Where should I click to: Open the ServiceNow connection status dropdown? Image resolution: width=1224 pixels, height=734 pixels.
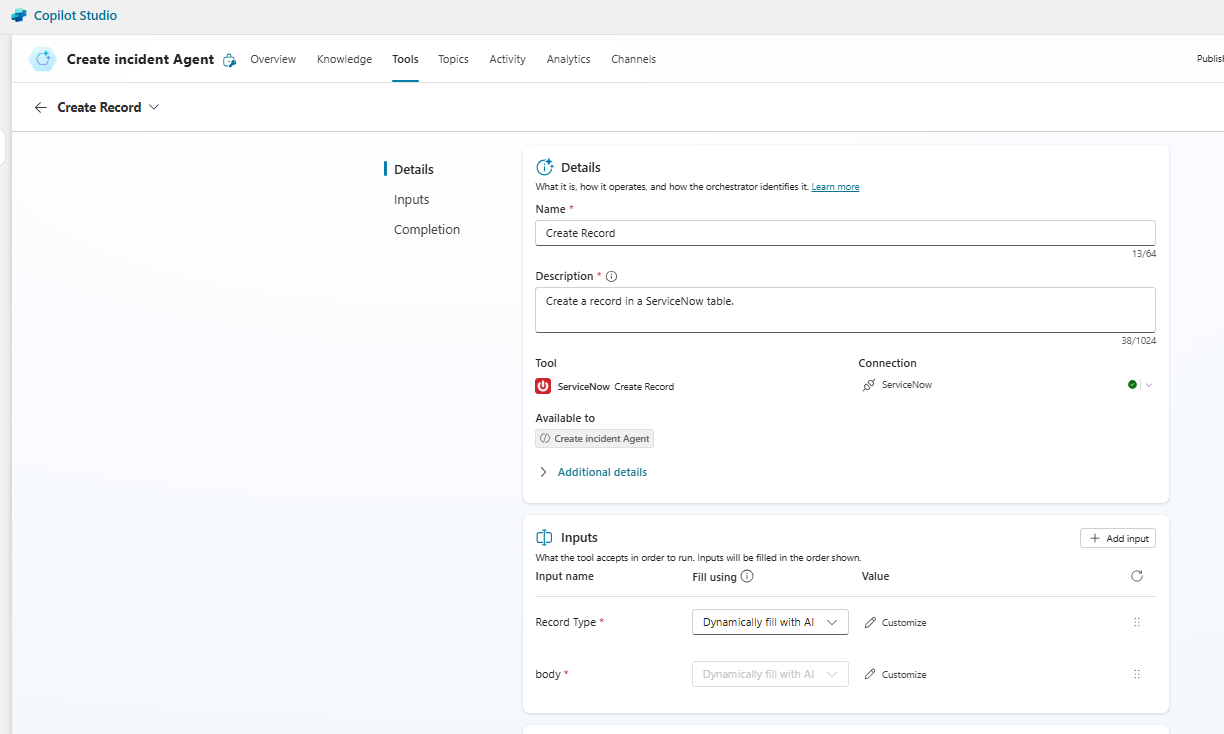coord(1148,385)
